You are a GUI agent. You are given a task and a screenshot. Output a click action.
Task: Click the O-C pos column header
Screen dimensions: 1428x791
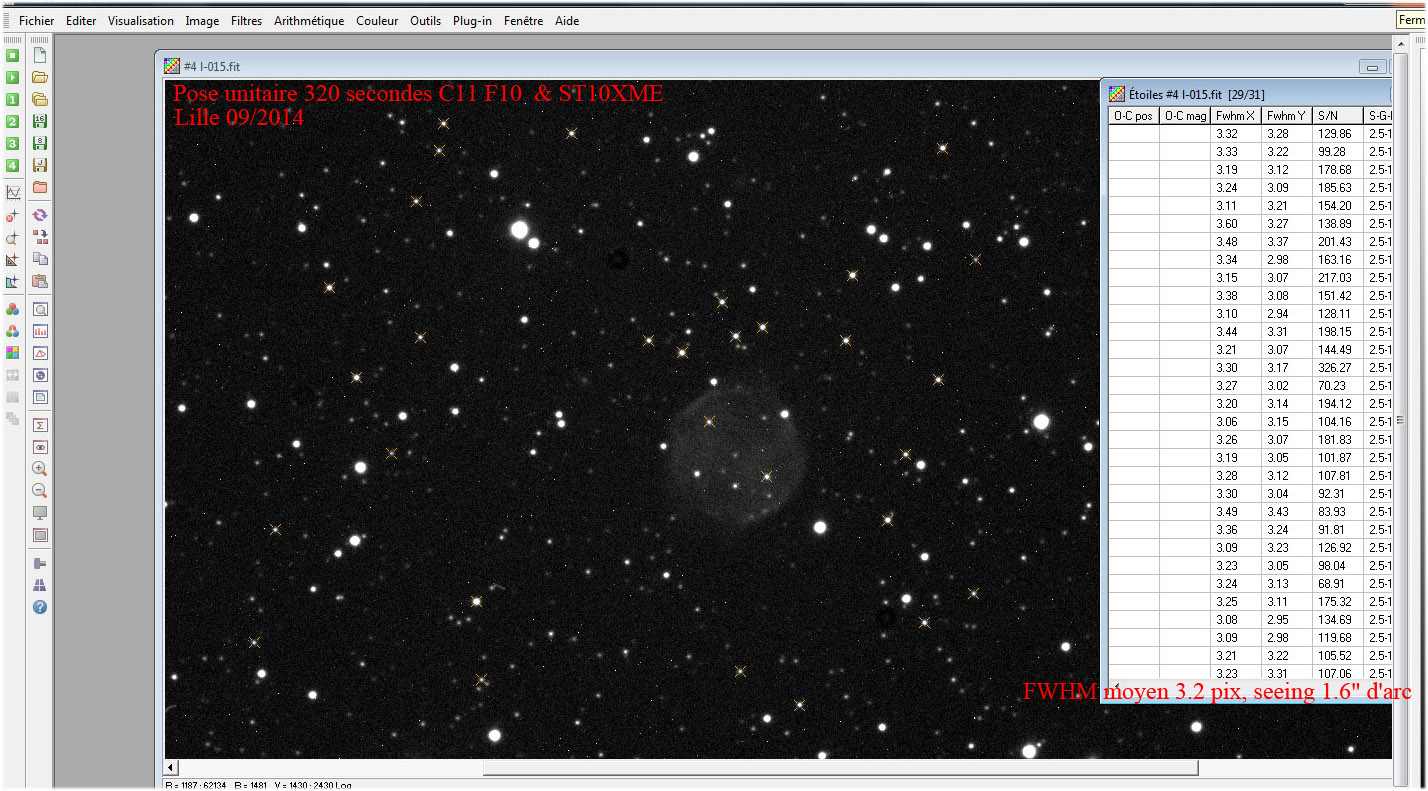1134,116
